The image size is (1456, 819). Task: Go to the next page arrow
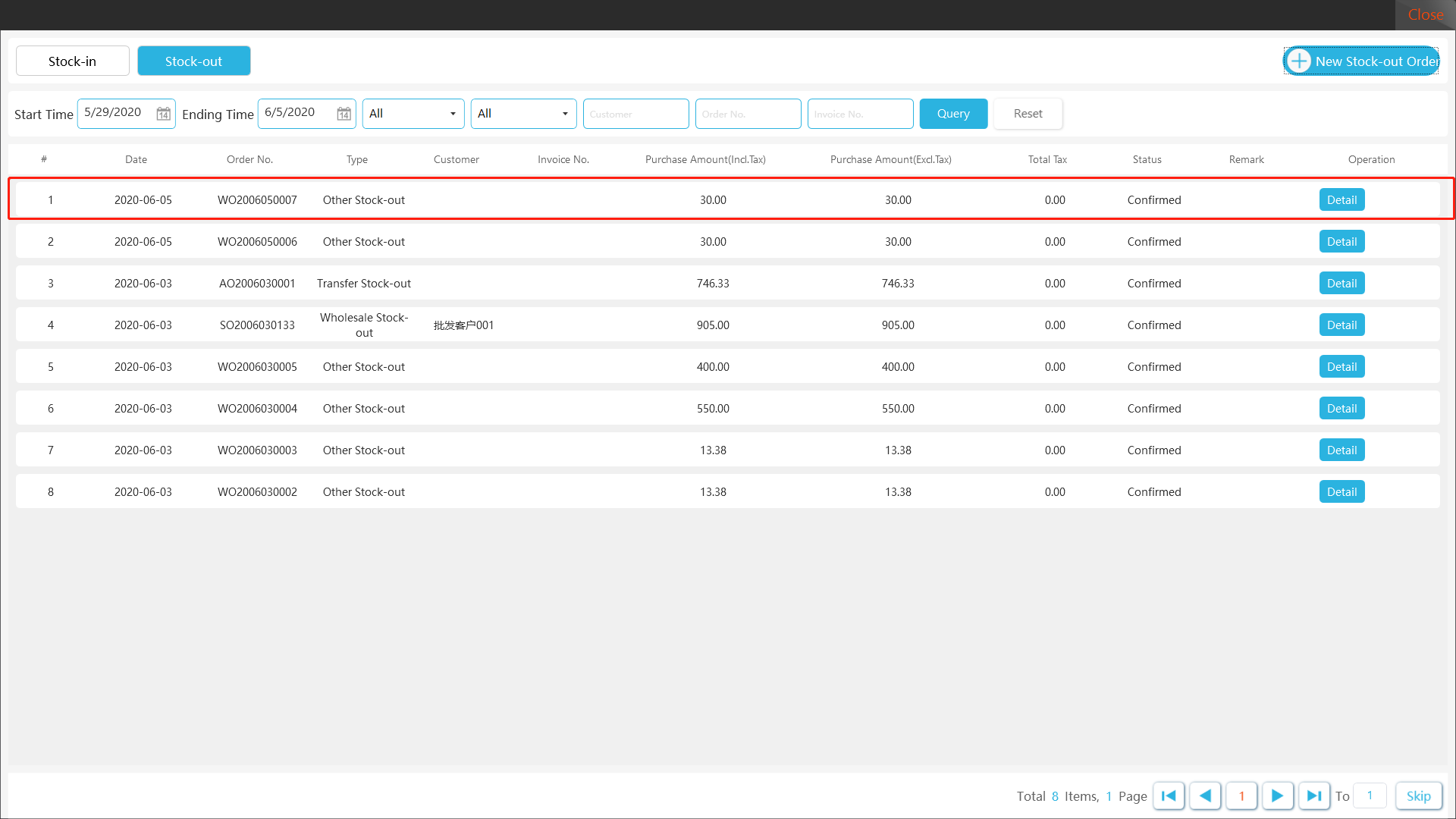click(x=1277, y=795)
